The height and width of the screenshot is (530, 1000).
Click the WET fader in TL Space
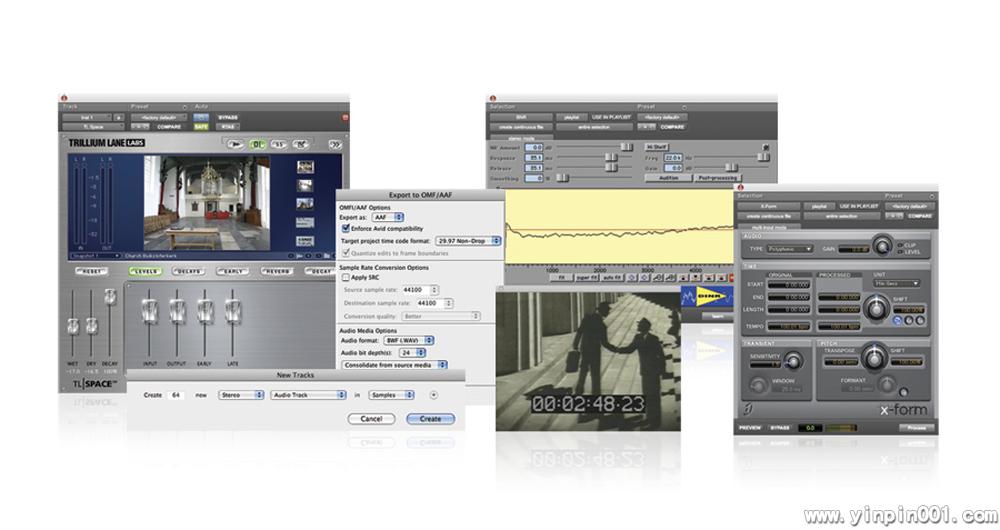point(72,325)
